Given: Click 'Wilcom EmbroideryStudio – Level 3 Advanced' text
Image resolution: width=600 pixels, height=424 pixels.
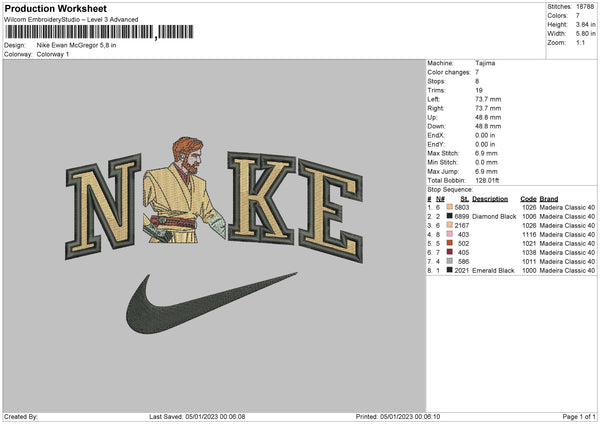Looking at the screenshot, I should point(71,20).
